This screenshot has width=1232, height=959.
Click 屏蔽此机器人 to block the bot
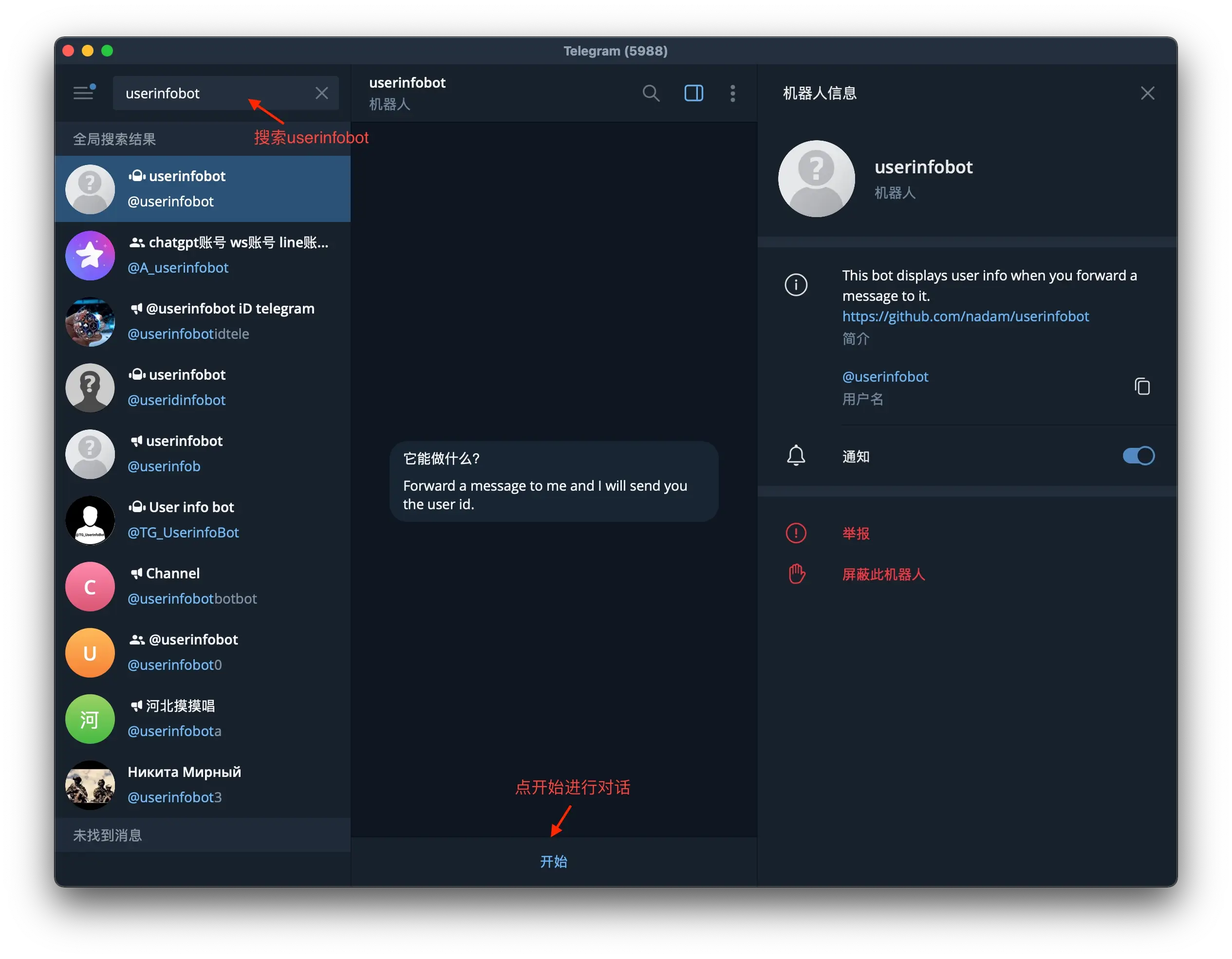point(883,574)
